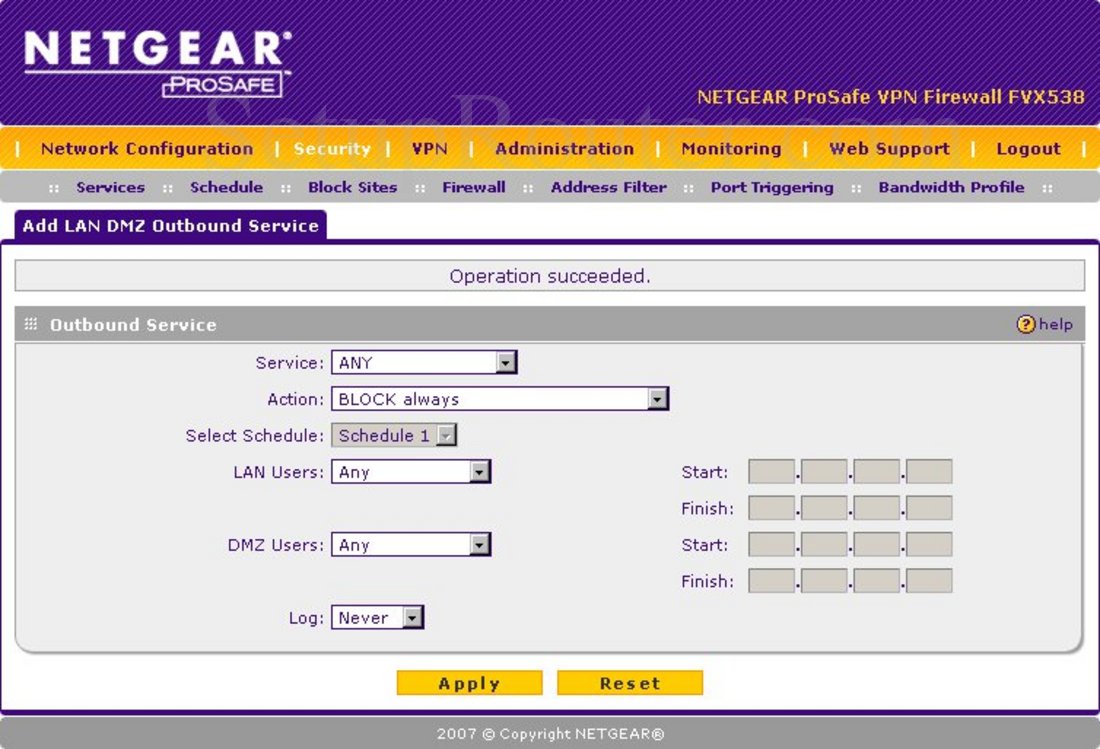The height and width of the screenshot is (749, 1100).
Task: Navigate to Network Configuration
Action: coord(145,148)
